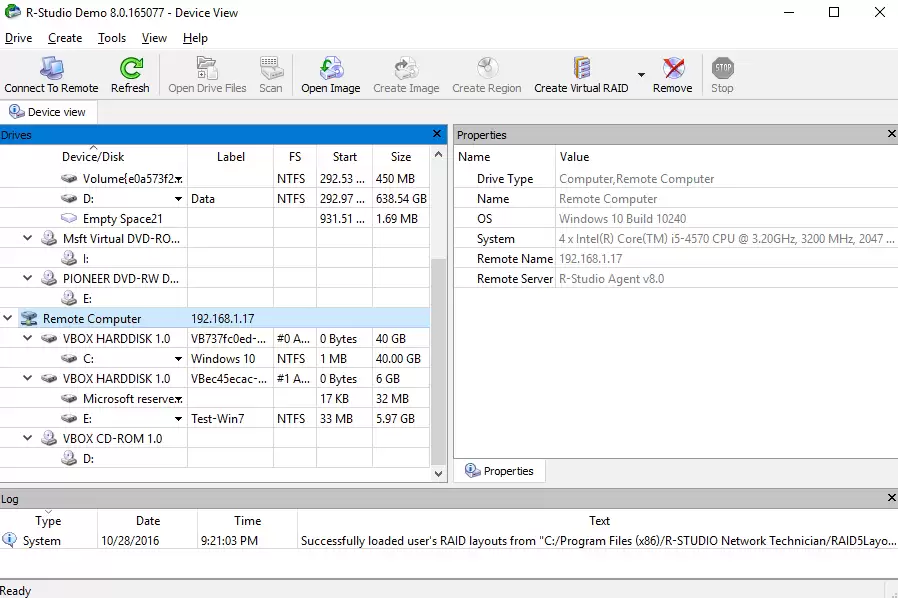Switch to the Device view tab

click(48, 112)
